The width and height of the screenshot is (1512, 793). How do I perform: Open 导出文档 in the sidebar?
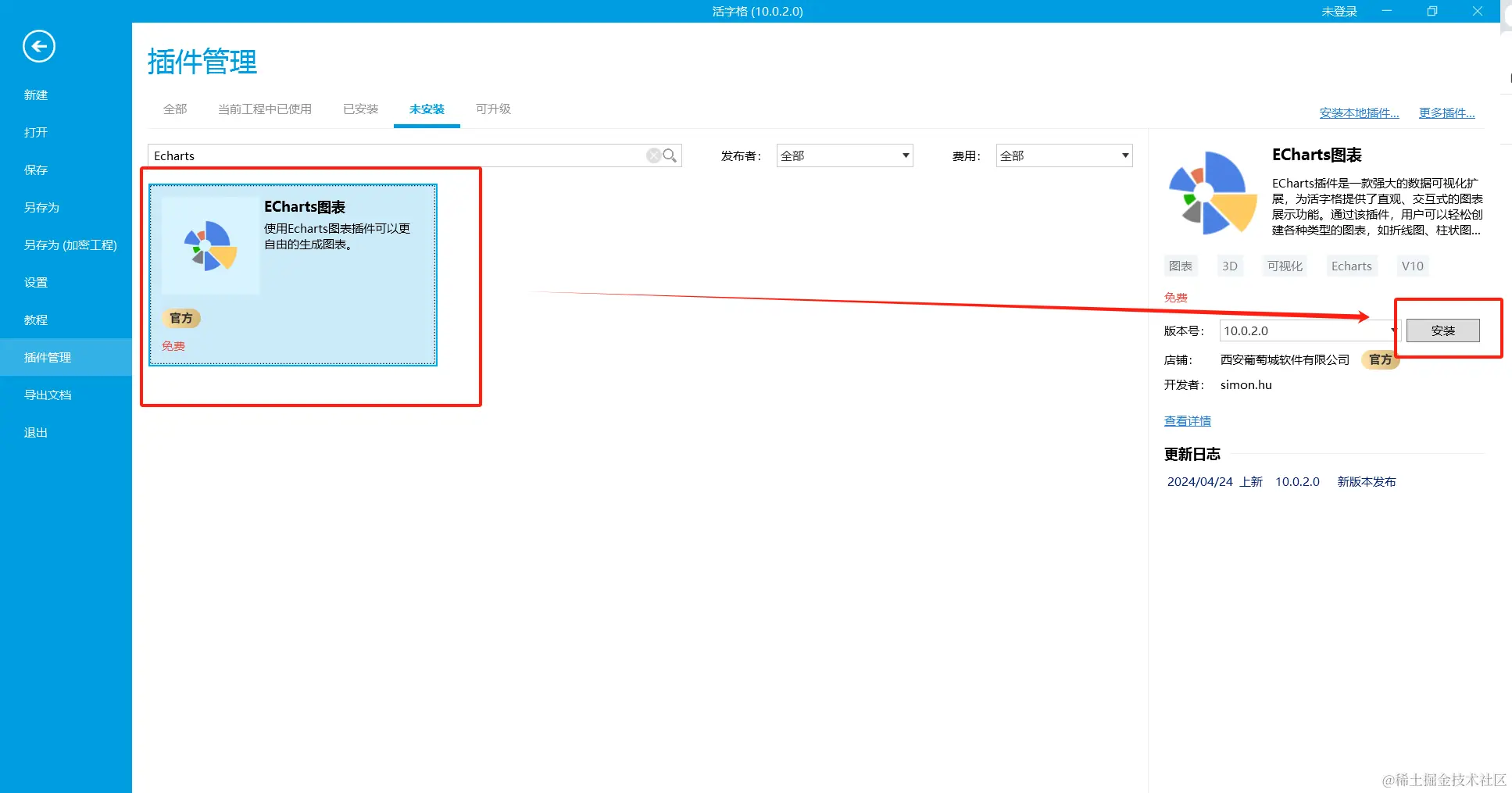(x=48, y=395)
